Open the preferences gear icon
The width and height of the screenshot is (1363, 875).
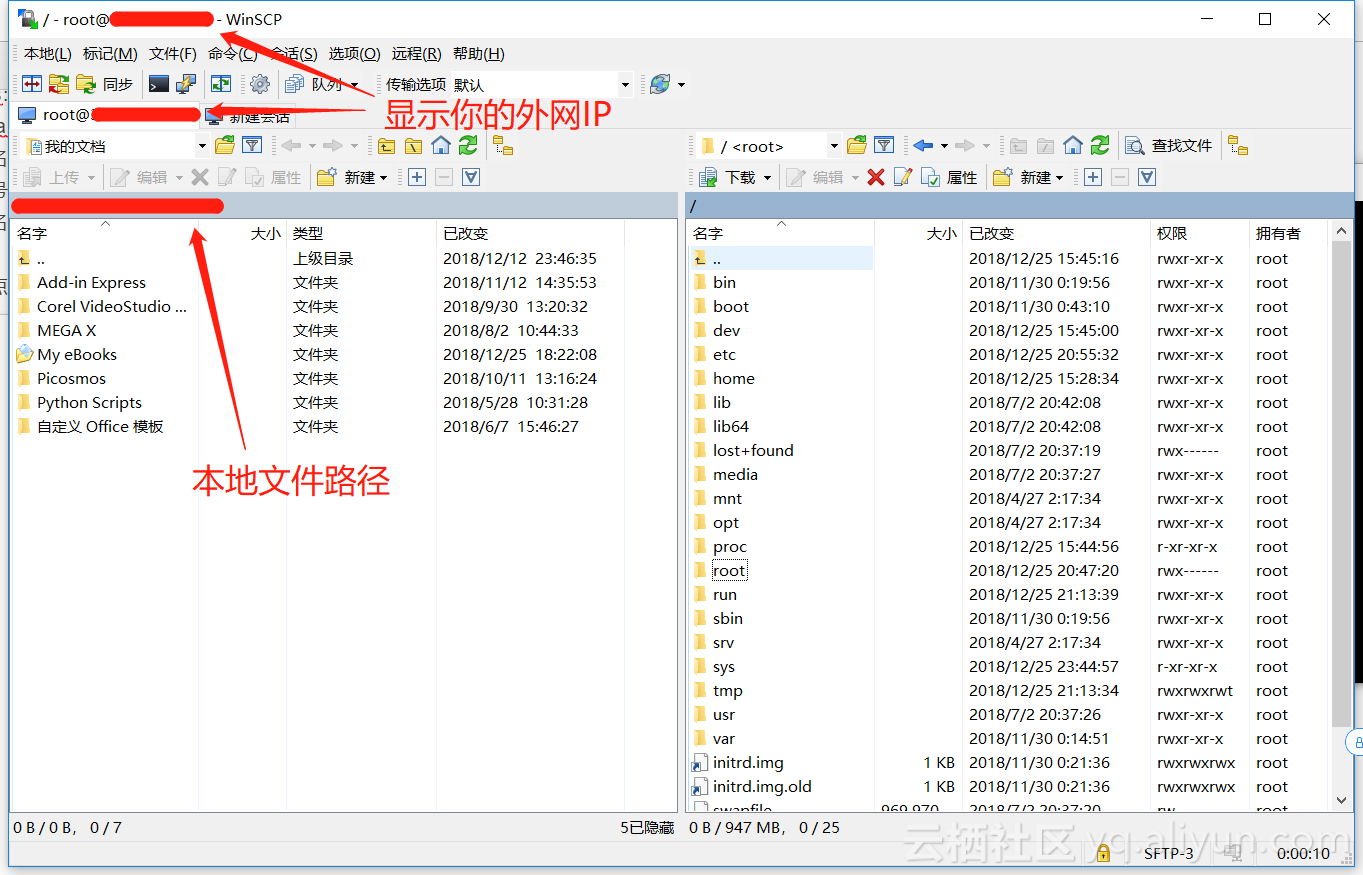point(260,85)
